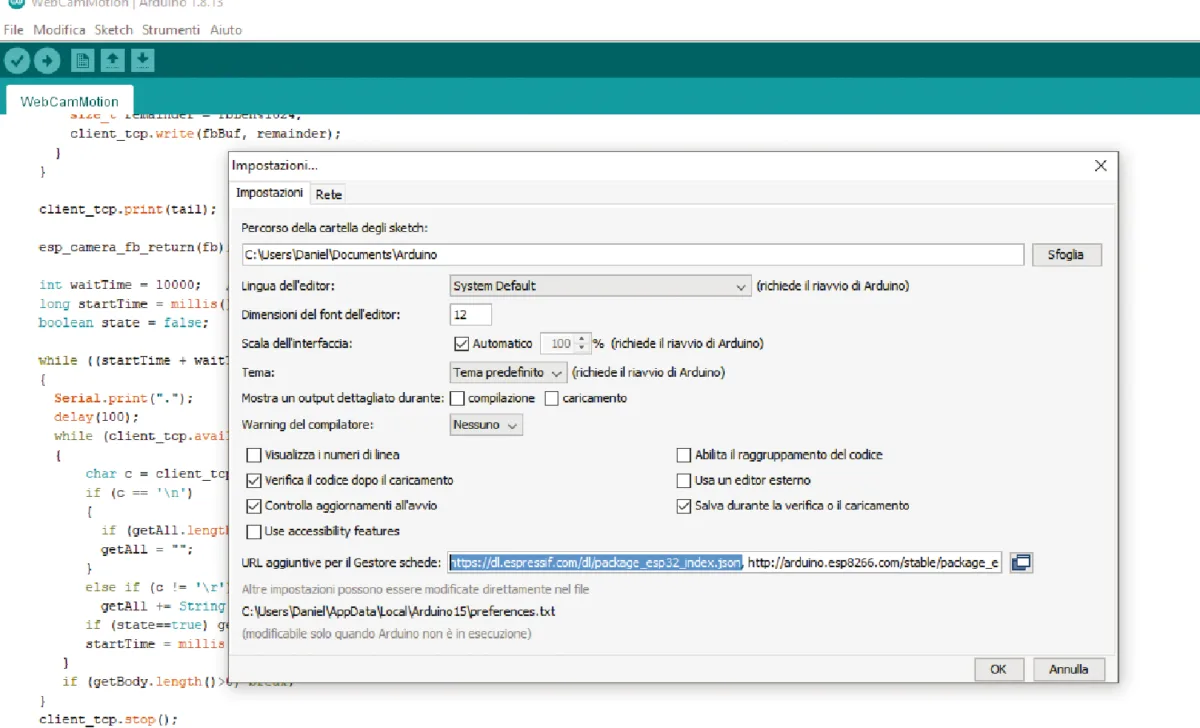Enable Visualizza i numeri di linea

pos(254,455)
